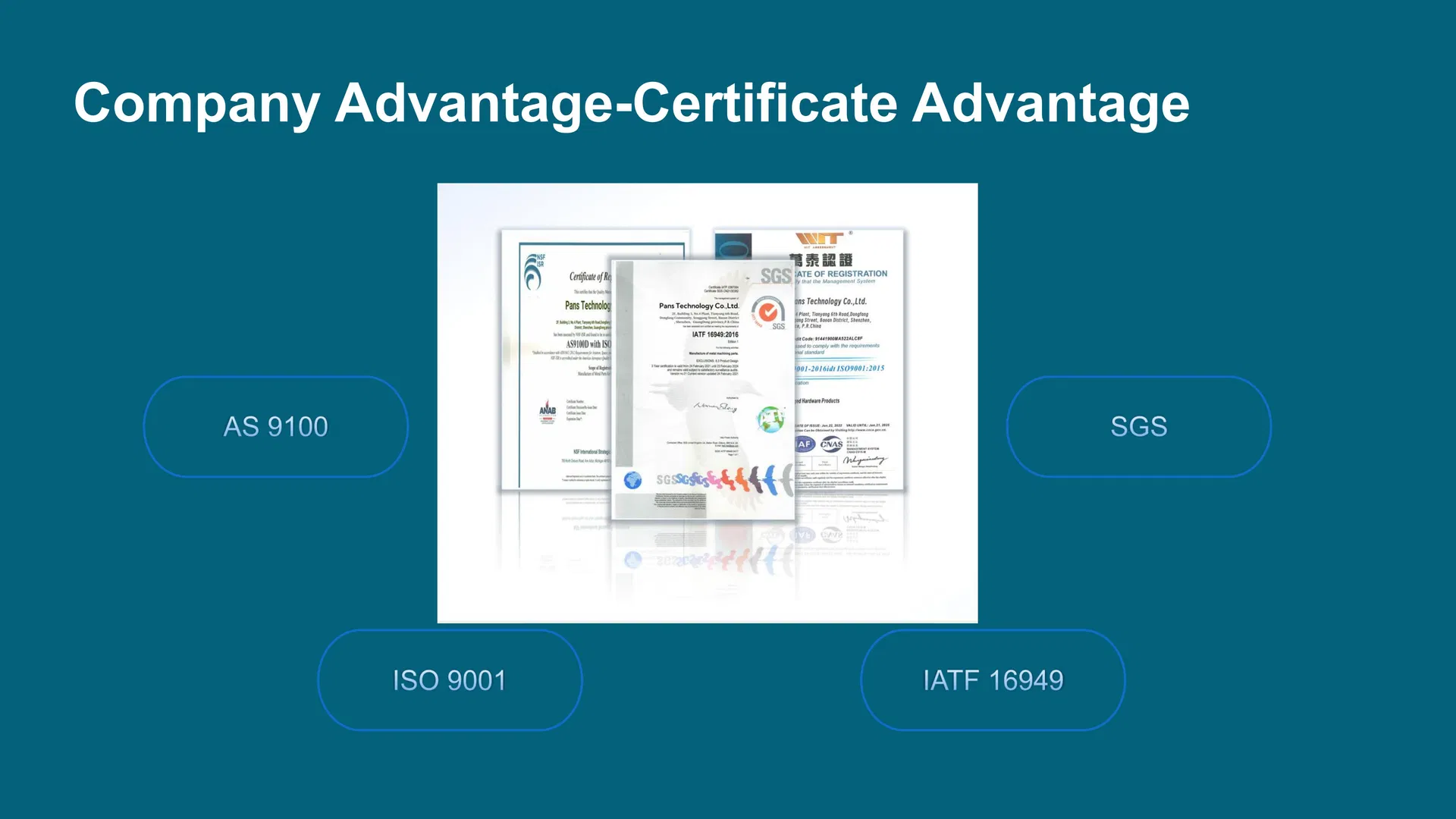The width and height of the screenshot is (1456, 819).
Task: Click the blue globe icon on center certificate
Action: tap(632, 480)
